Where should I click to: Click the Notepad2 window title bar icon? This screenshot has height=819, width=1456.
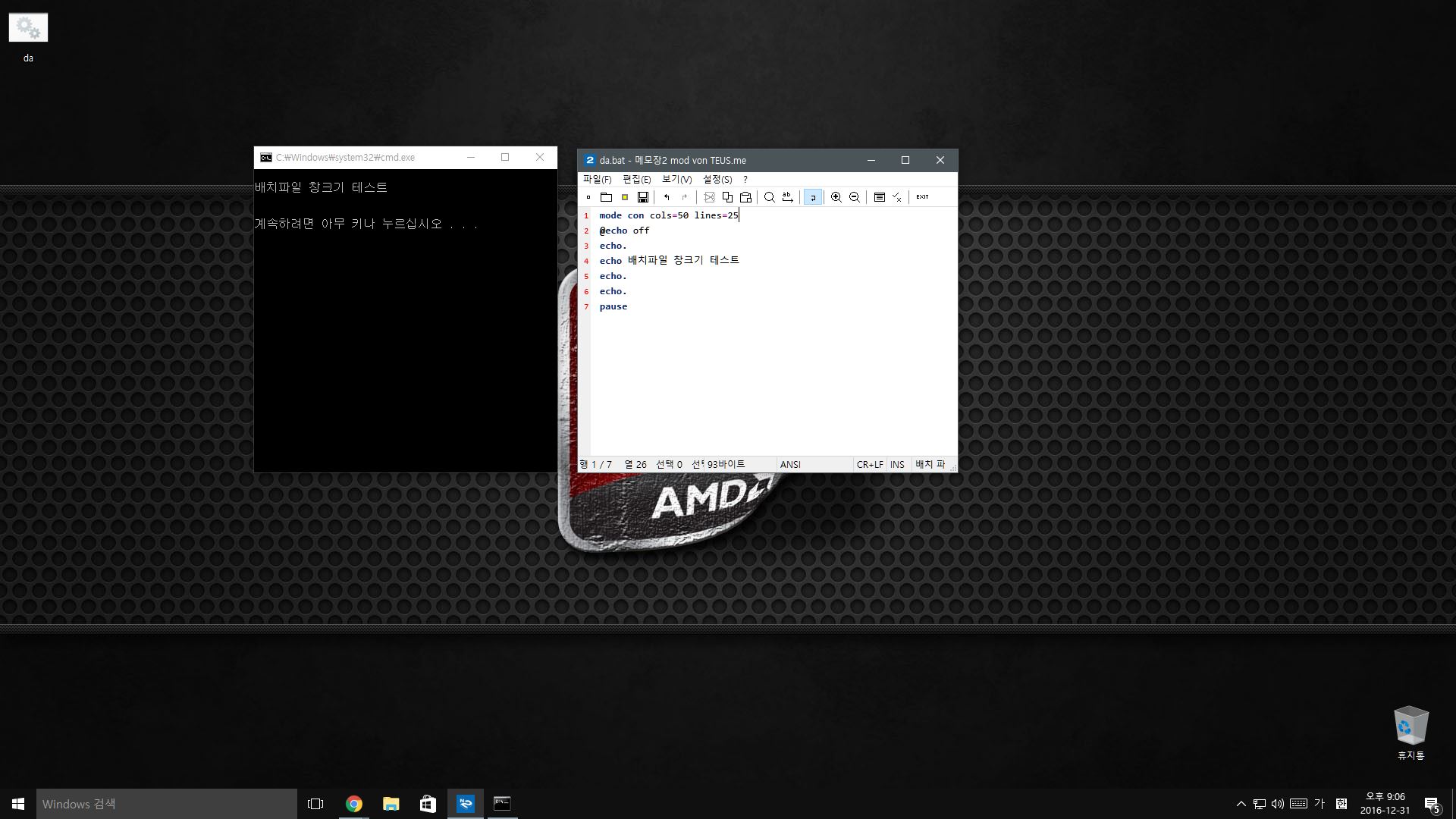(589, 160)
